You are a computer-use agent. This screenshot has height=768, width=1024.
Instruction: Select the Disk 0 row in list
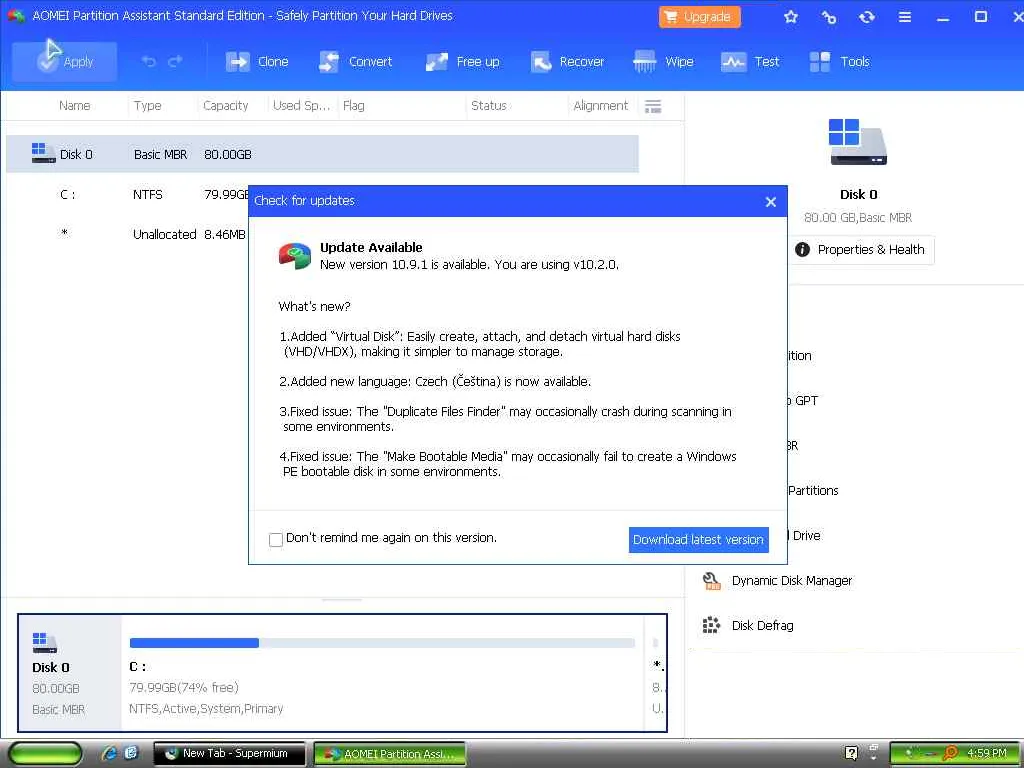point(322,154)
